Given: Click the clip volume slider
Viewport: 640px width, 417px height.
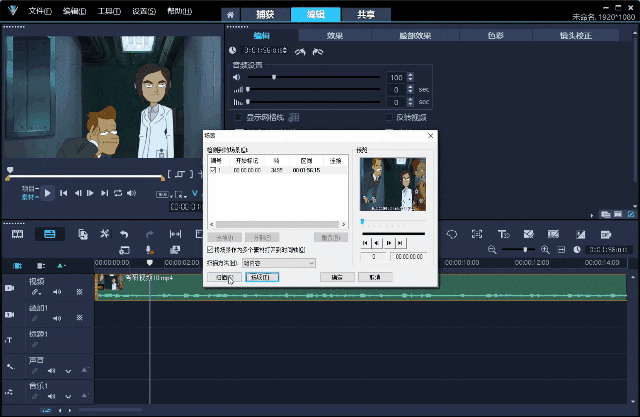Looking at the screenshot, I should tap(313, 77).
